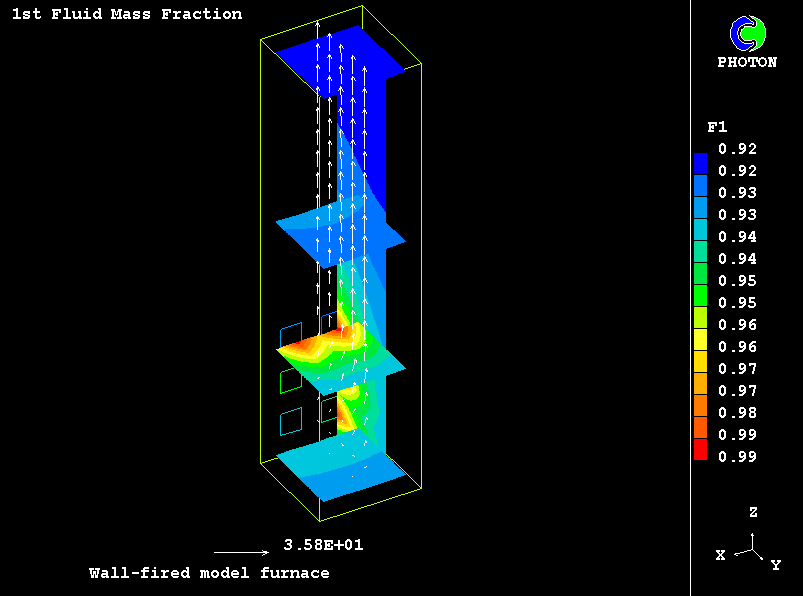Click the PHOTON text under the logo
Image resolution: width=803 pixels, height=596 pixels.
click(747, 62)
